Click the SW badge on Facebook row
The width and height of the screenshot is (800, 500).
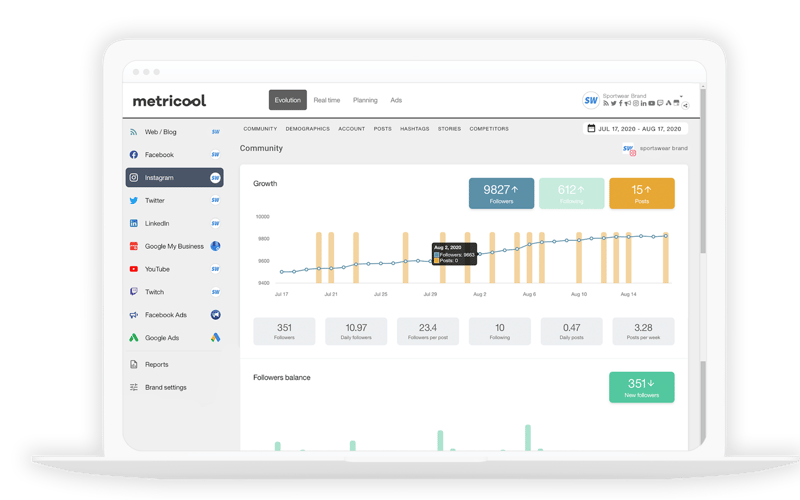click(215, 155)
